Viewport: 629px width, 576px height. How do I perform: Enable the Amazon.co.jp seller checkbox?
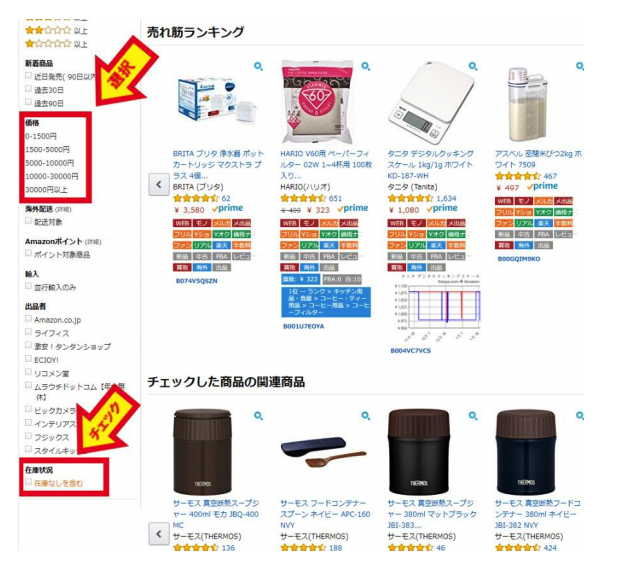(28, 318)
